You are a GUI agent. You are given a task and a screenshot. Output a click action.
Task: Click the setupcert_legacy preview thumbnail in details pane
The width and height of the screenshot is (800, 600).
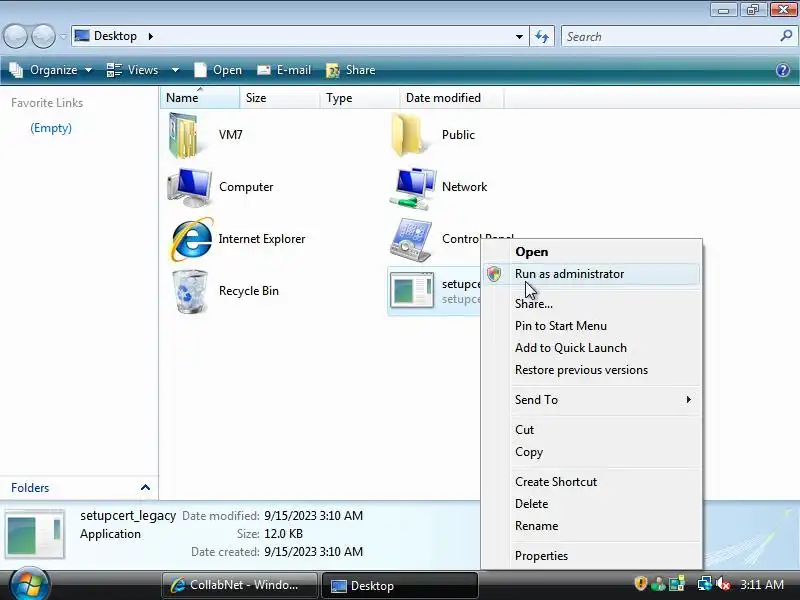35,534
